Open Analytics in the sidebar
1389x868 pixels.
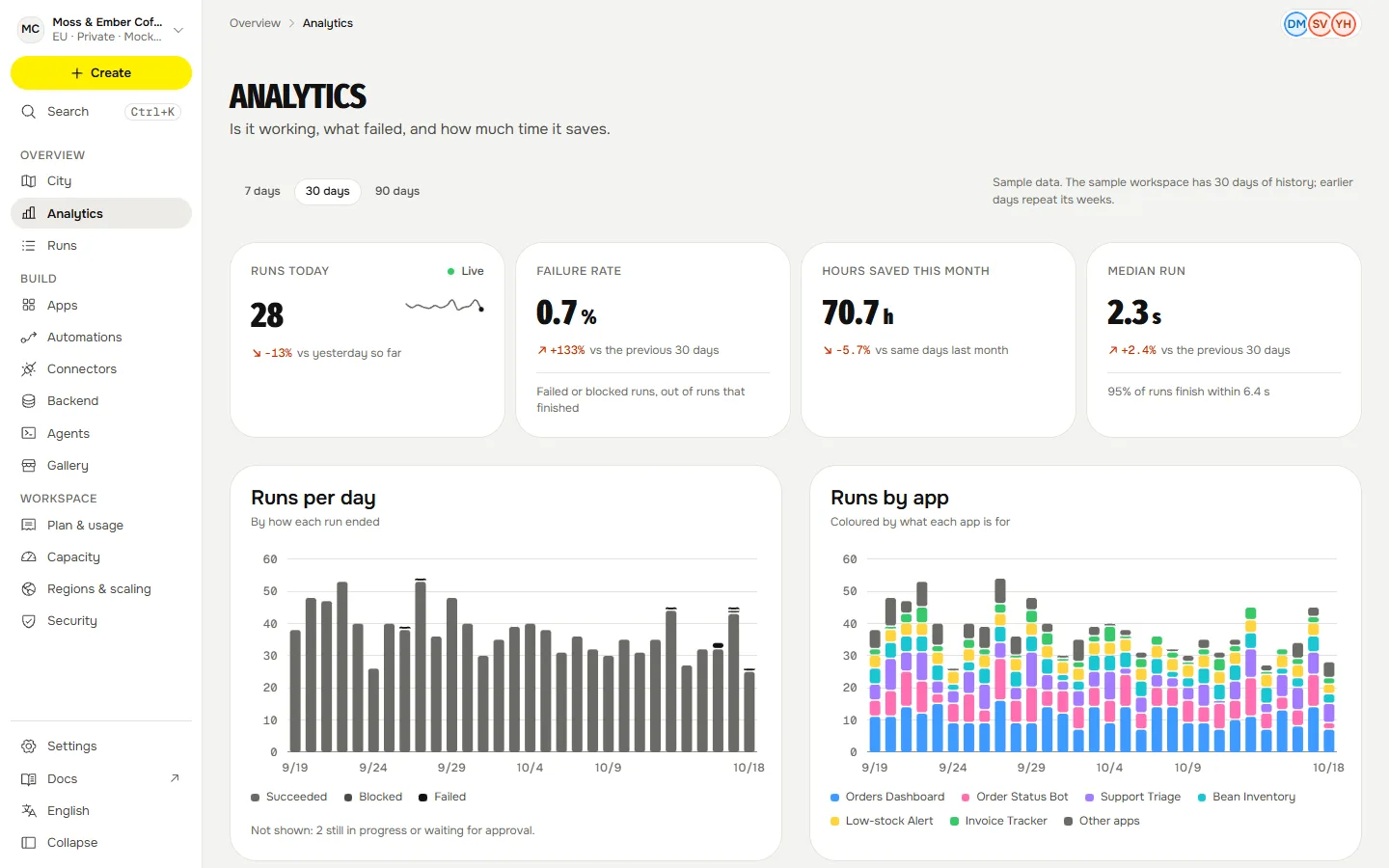[x=101, y=213]
